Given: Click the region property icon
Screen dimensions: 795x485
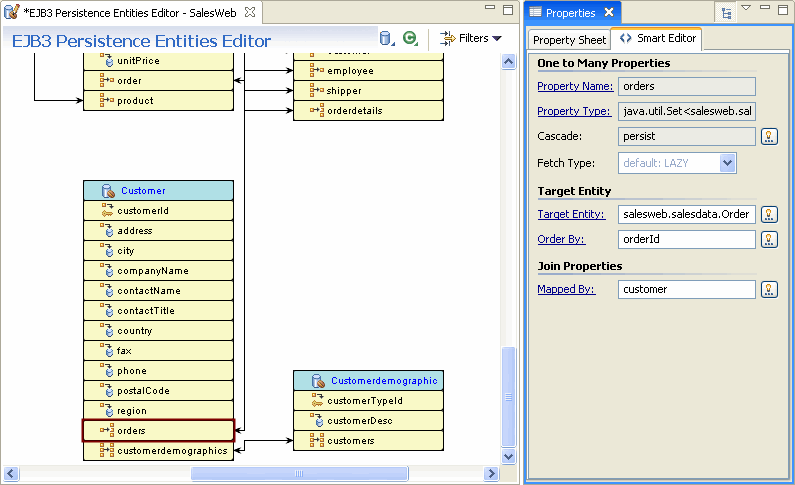Looking at the screenshot, I should (107, 411).
